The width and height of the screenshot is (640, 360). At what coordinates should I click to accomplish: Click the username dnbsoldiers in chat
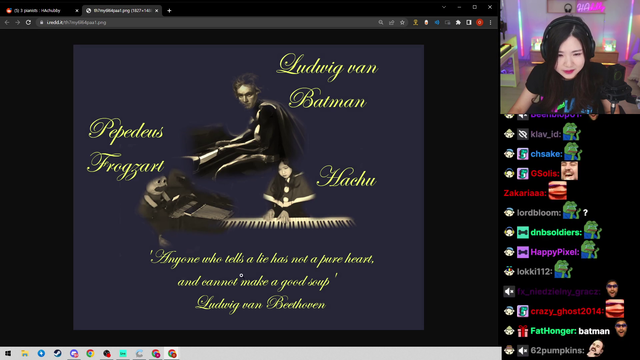tap(556, 232)
